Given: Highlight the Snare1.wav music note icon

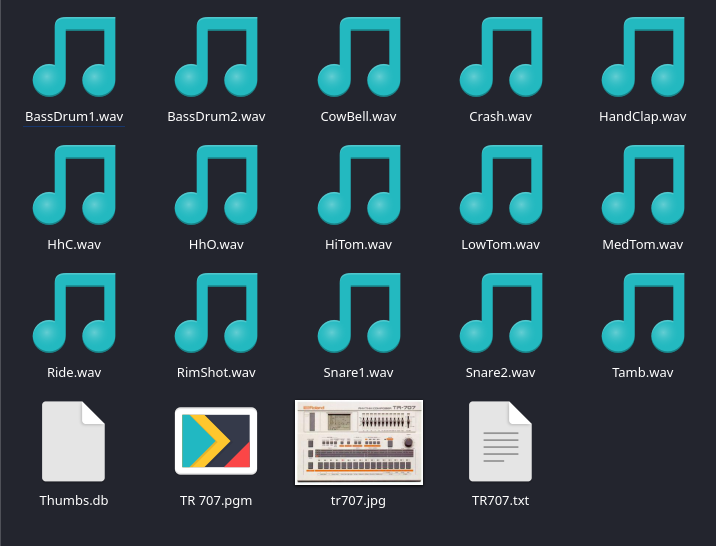Looking at the screenshot, I should (359, 313).
